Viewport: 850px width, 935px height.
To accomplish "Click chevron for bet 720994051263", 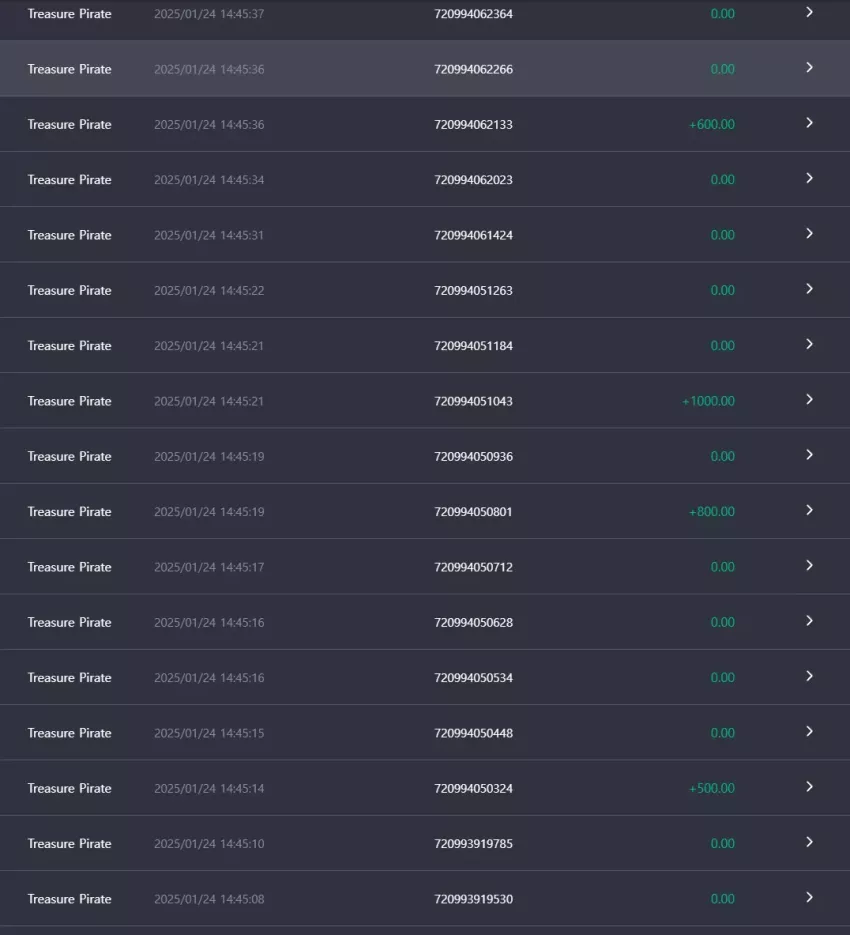I will click(809, 289).
